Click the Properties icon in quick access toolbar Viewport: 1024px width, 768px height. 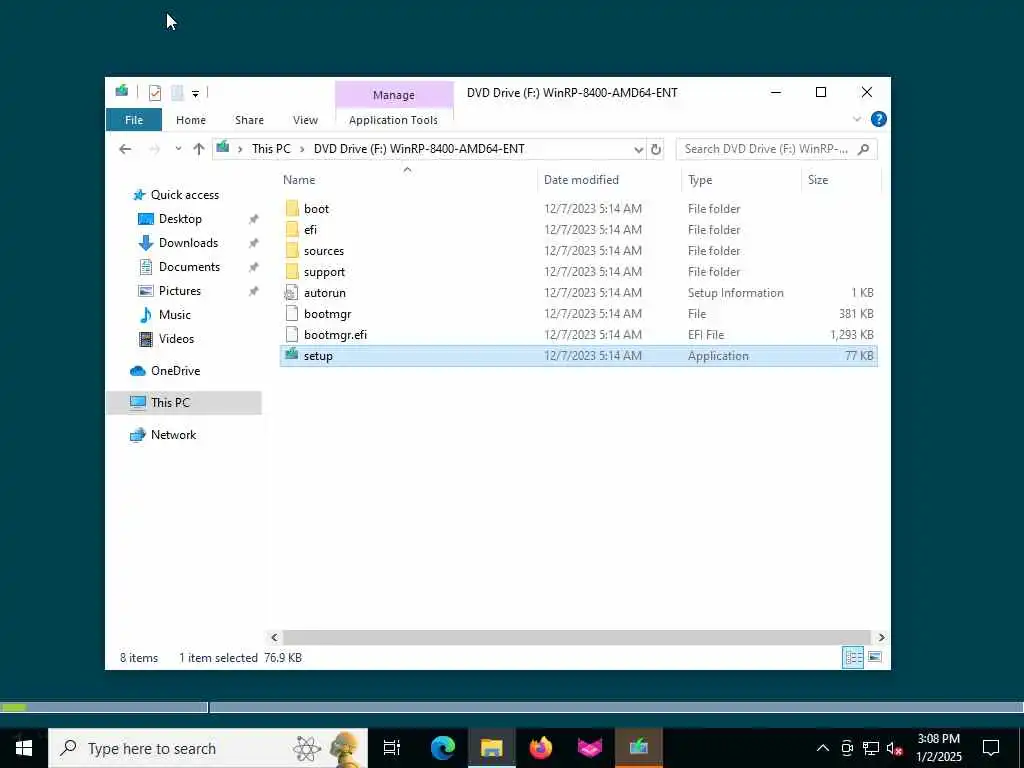[155, 93]
